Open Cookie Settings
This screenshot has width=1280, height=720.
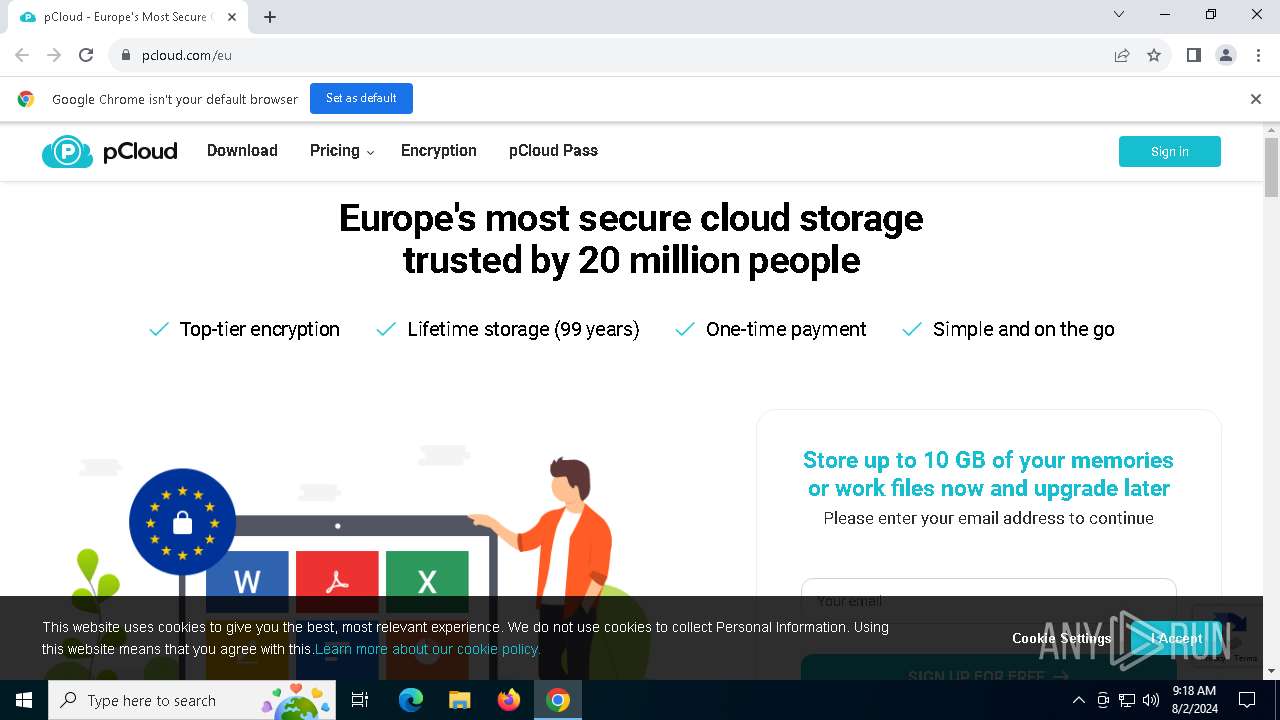tap(1061, 638)
